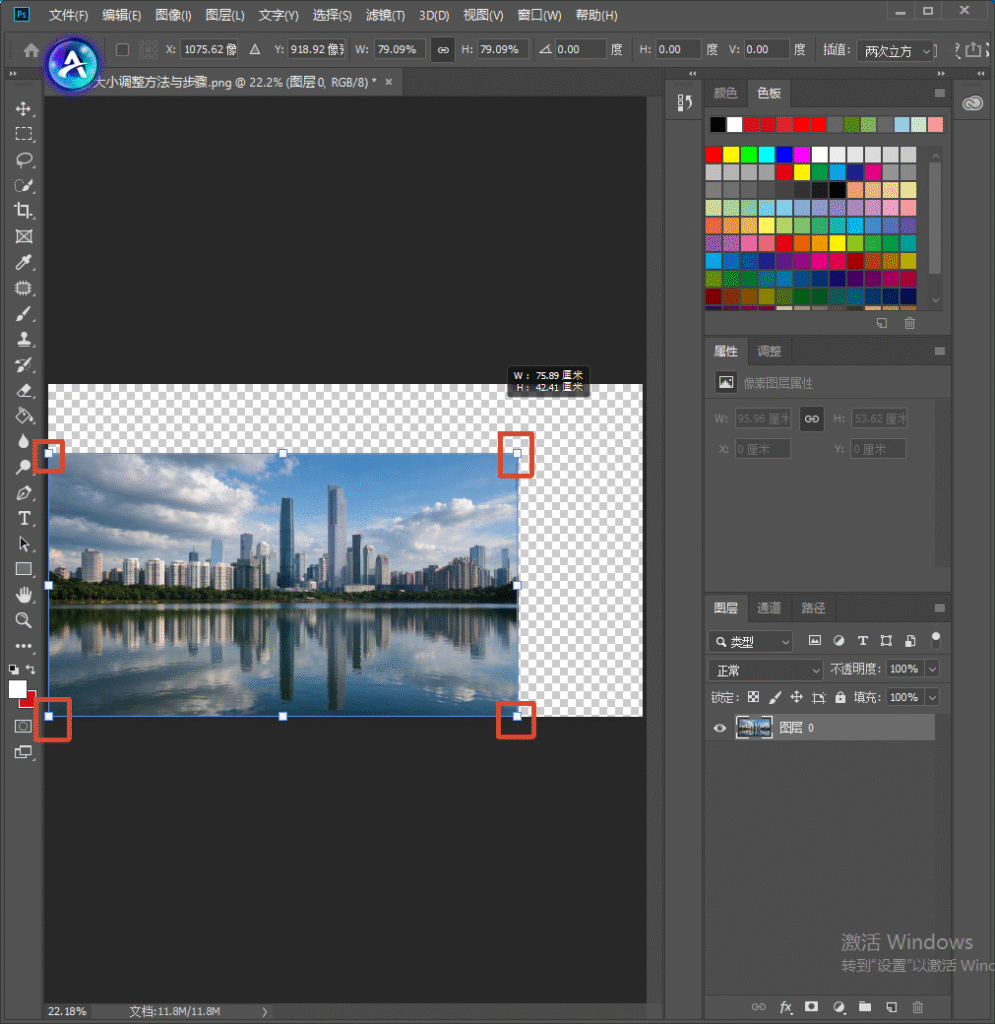This screenshot has height=1024, width=995.
Task: Delete layer with the Layers trash icon
Action: [x=917, y=1007]
